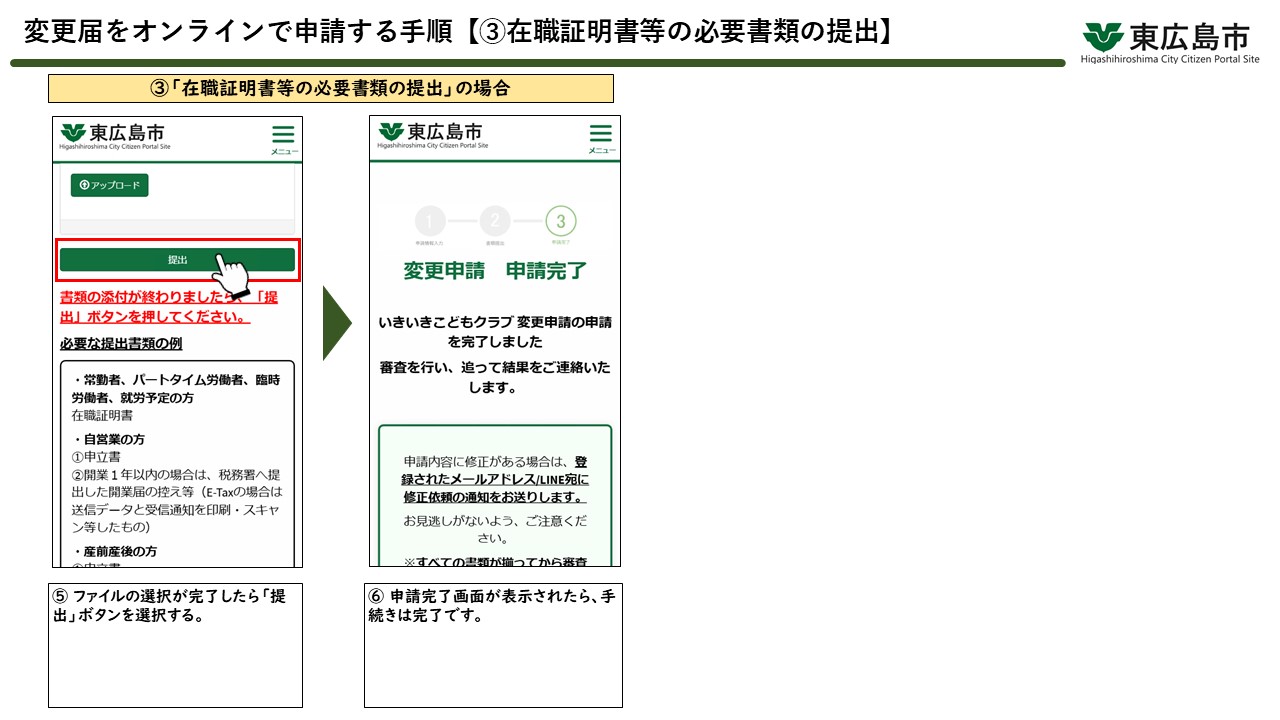Click the yellow ③ header banner
The width and height of the screenshot is (1280, 720).
[331, 88]
